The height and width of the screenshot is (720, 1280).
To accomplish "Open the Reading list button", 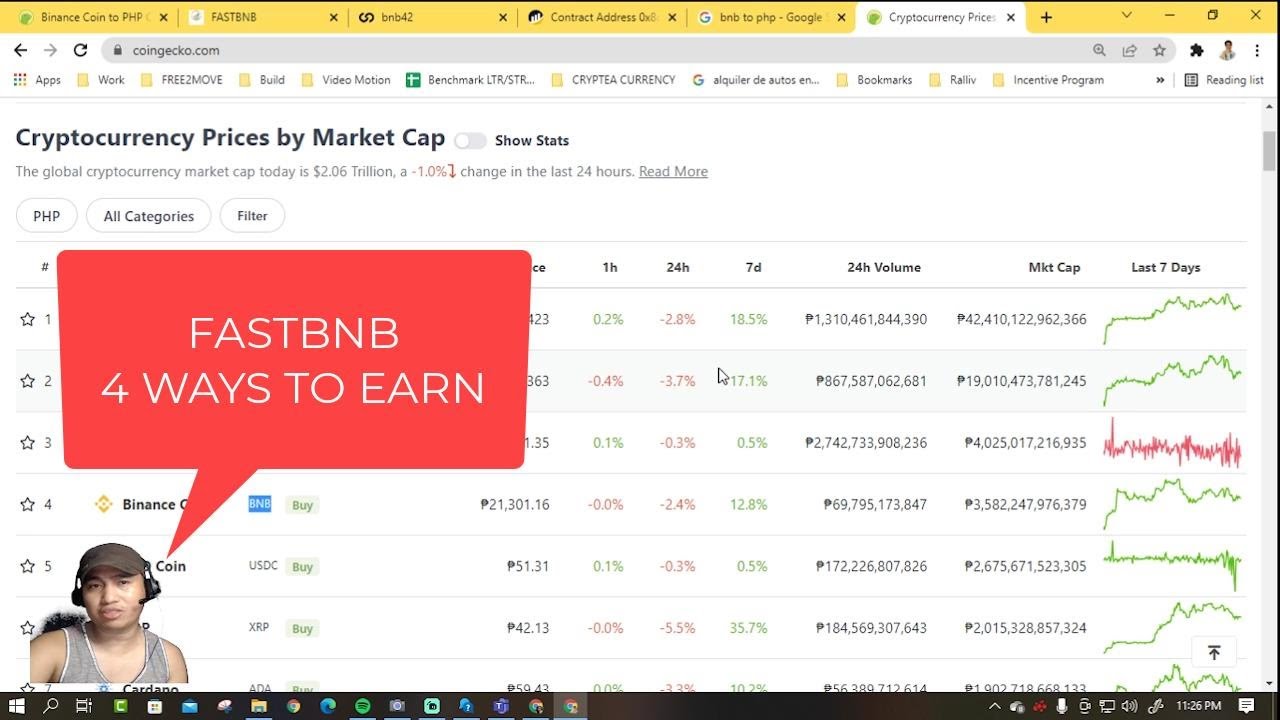I will coord(1224,80).
